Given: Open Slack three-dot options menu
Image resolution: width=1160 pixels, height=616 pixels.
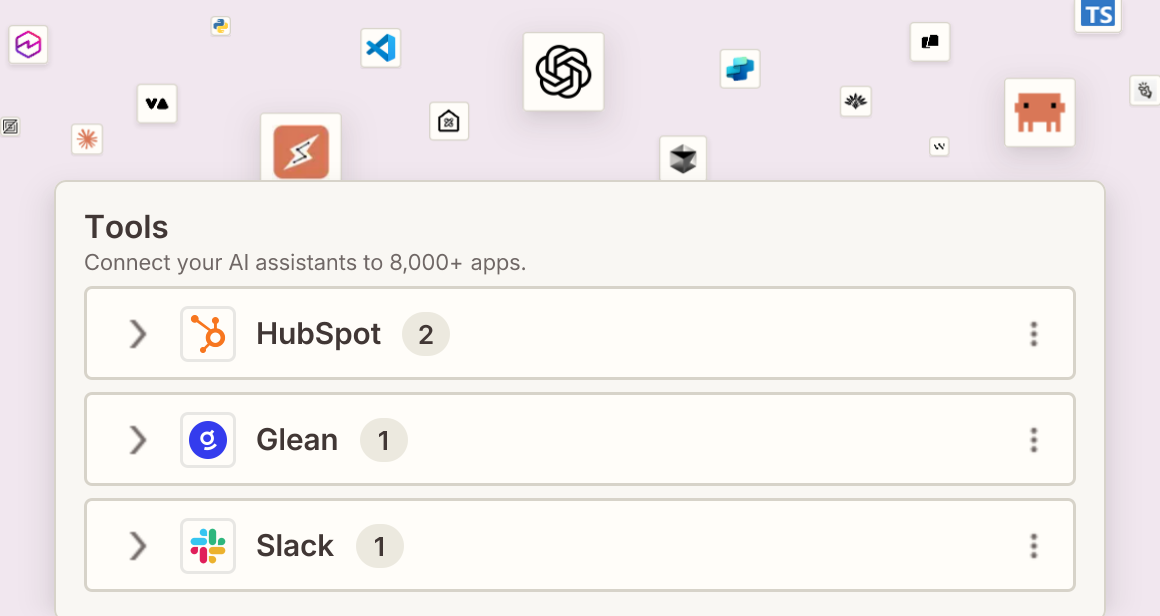Looking at the screenshot, I should point(1033,546).
